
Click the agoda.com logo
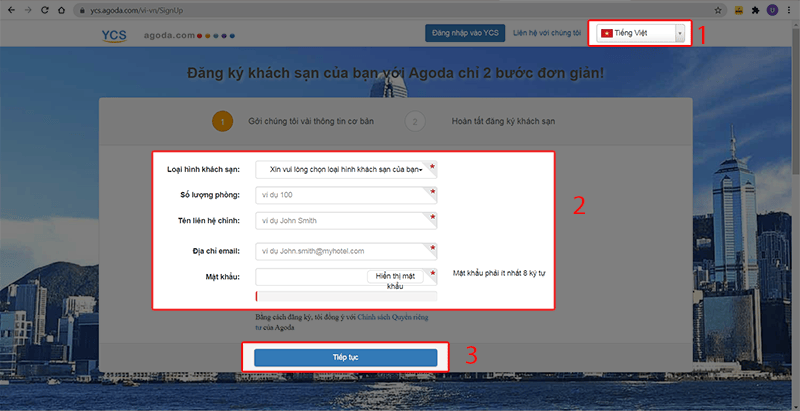click(x=189, y=35)
